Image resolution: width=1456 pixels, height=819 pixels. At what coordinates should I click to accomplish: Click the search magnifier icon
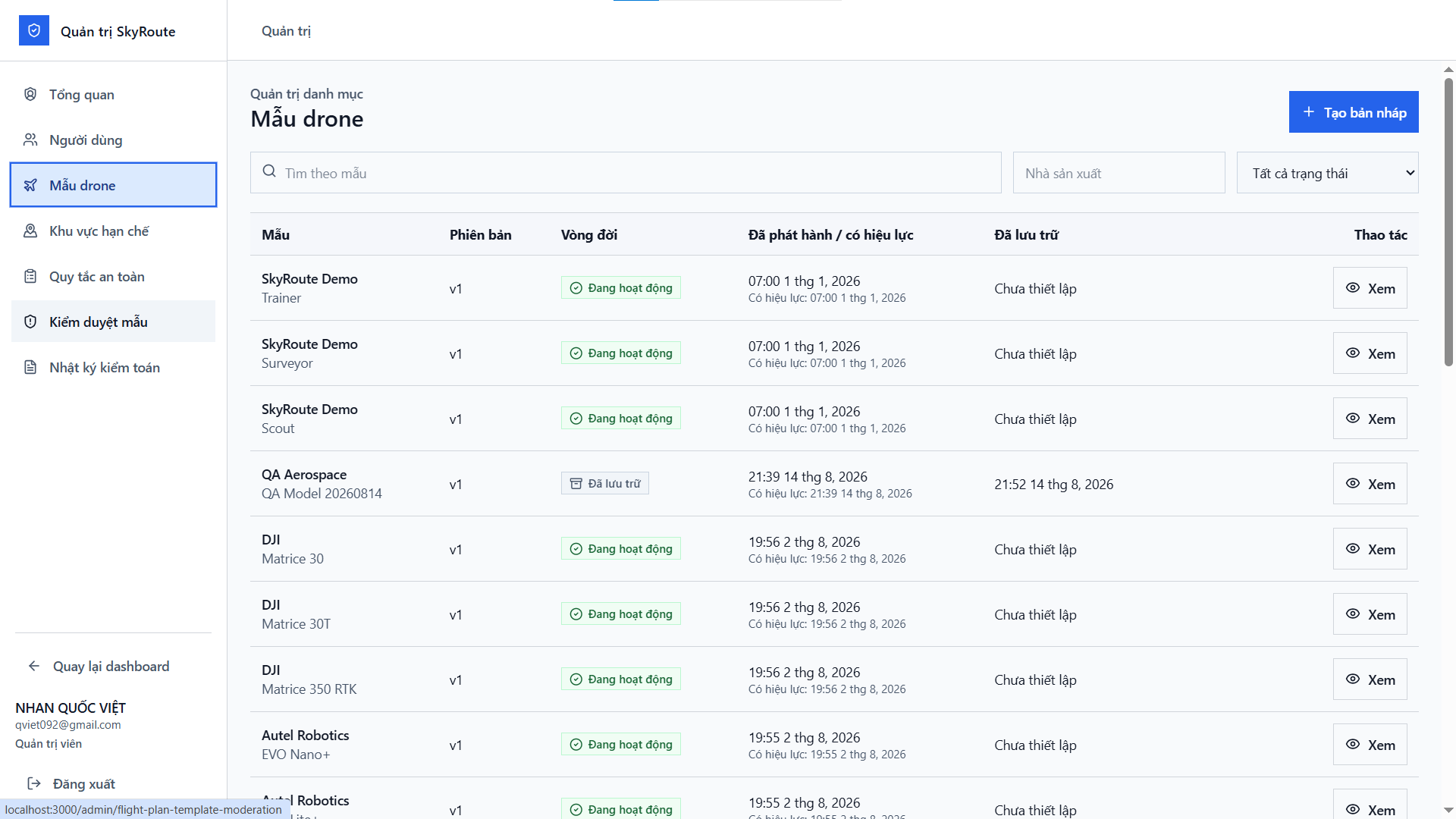pyautogui.click(x=269, y=171)
